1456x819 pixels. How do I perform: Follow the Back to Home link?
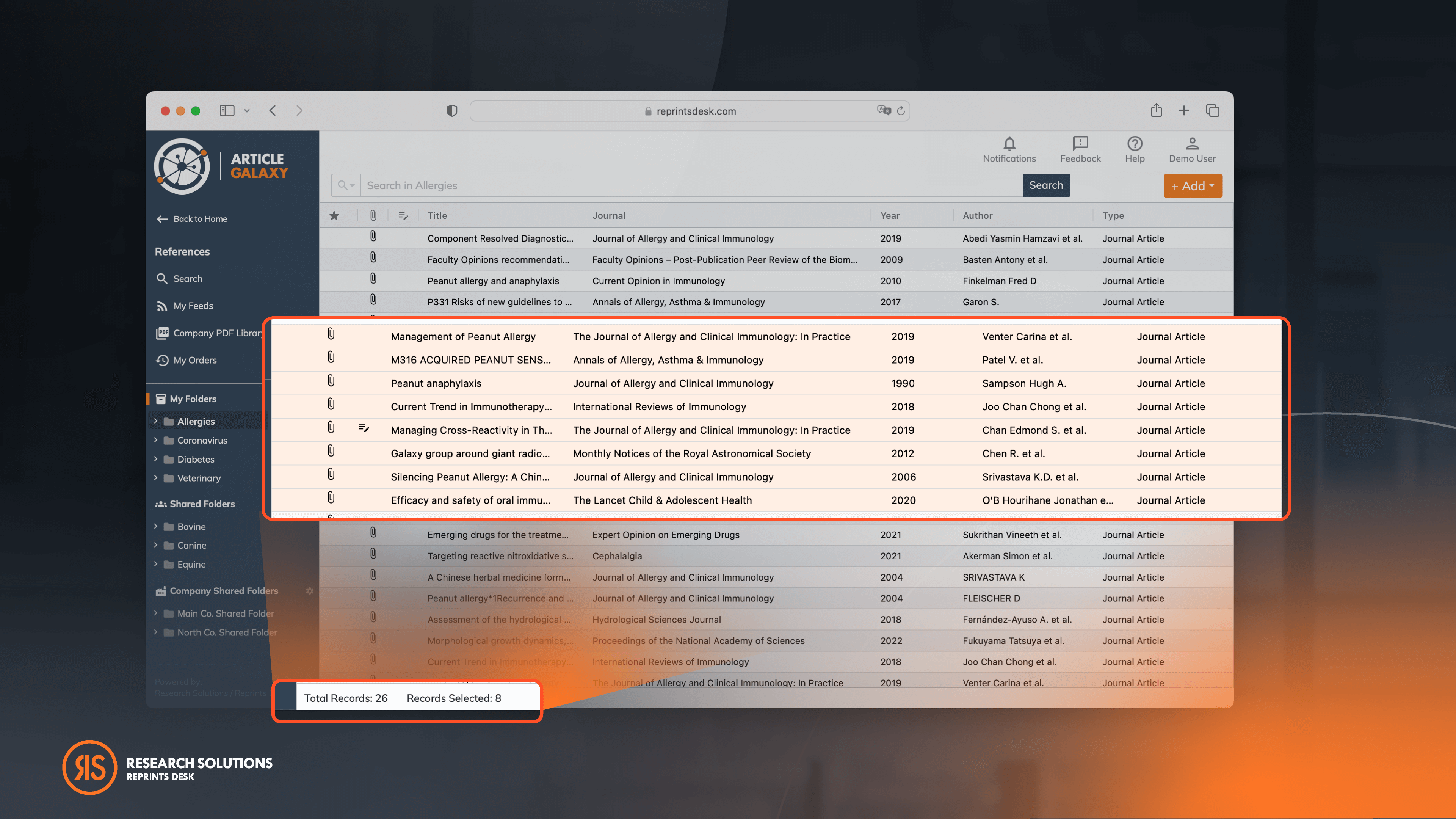200,219
